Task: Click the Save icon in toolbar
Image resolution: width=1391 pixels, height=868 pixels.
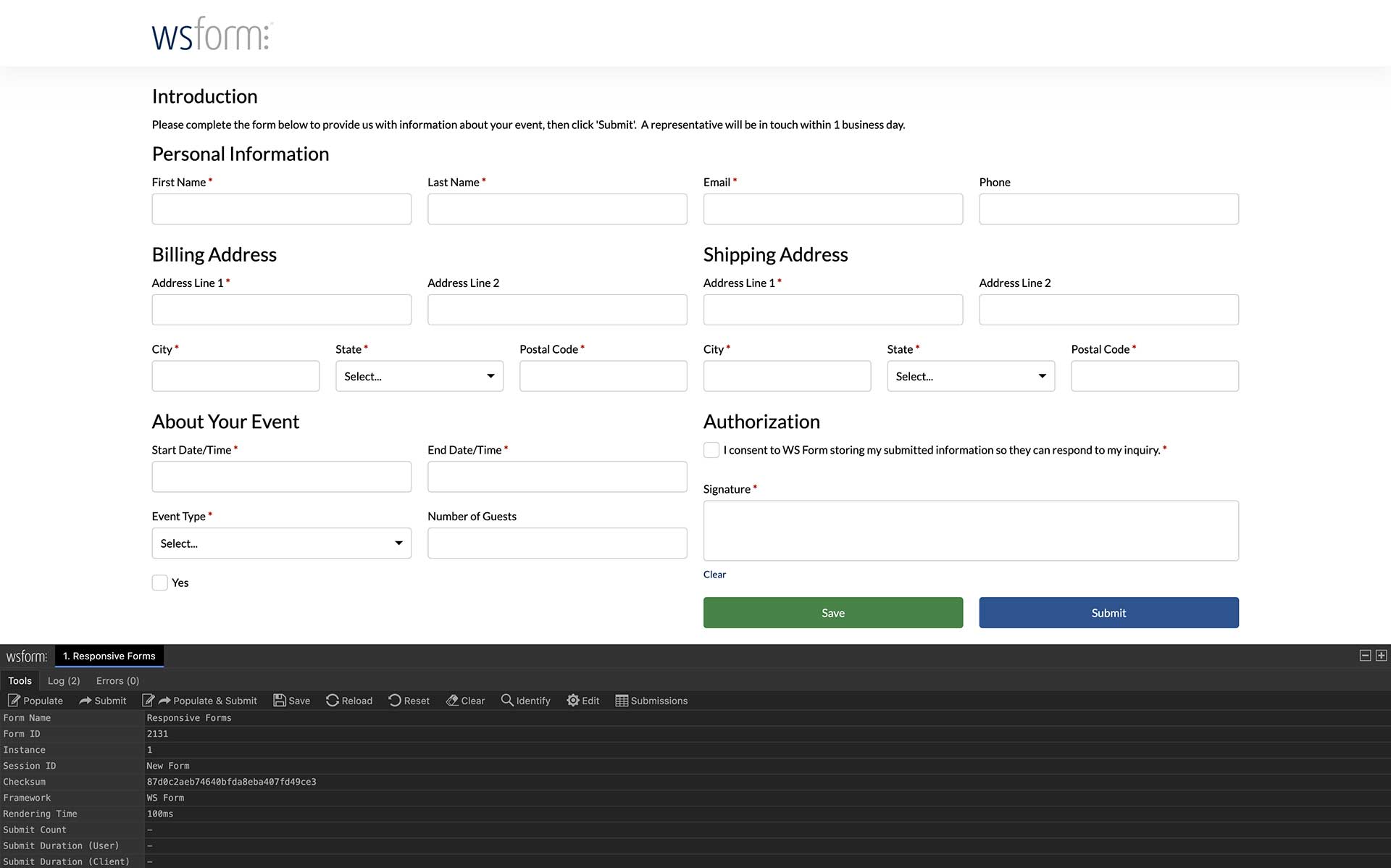Action: point(279,700)
